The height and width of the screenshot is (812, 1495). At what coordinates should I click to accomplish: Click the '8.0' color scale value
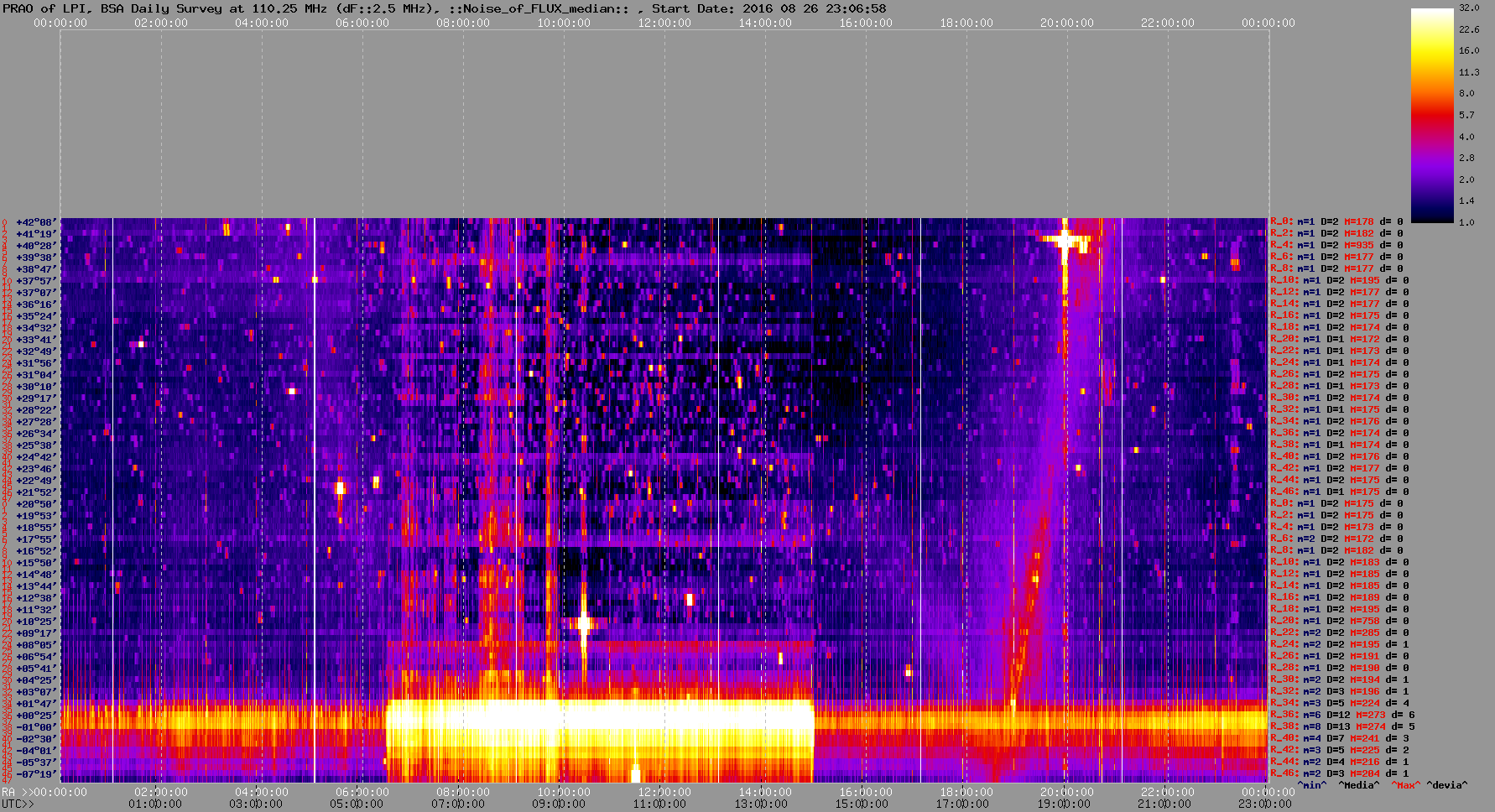[x=1466, y=93]
